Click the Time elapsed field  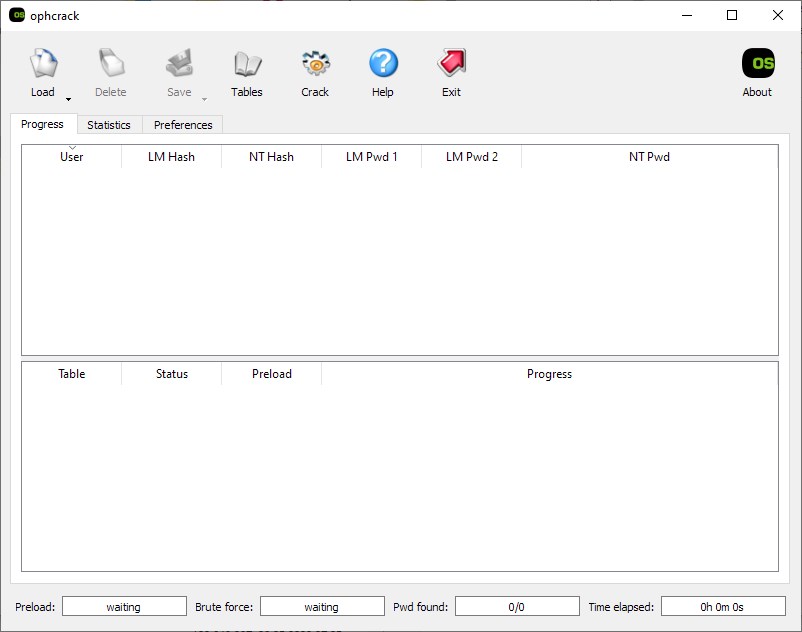723,606
